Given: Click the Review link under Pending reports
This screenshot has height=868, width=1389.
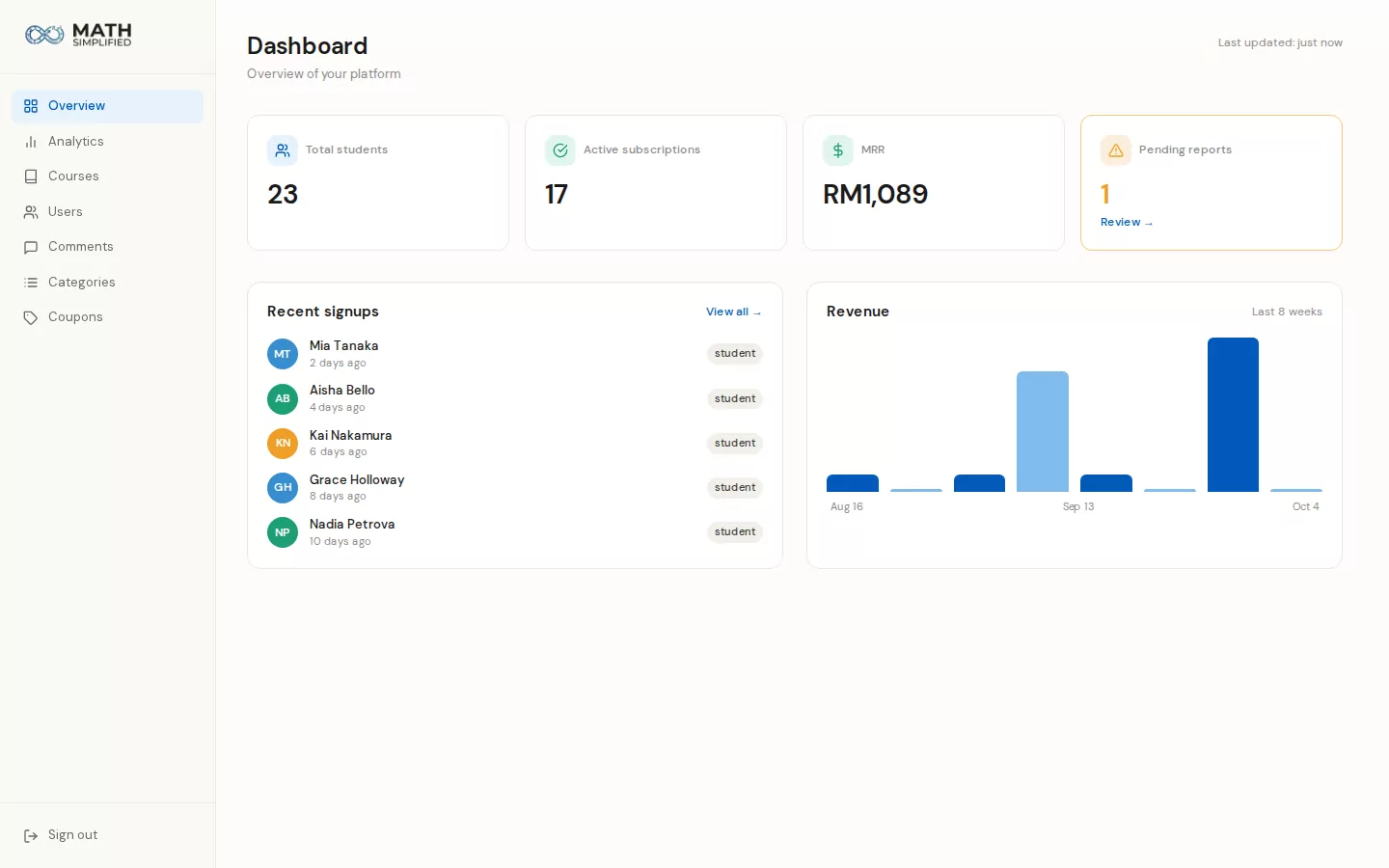Looking at the screenshot, I should point(1127,222).
